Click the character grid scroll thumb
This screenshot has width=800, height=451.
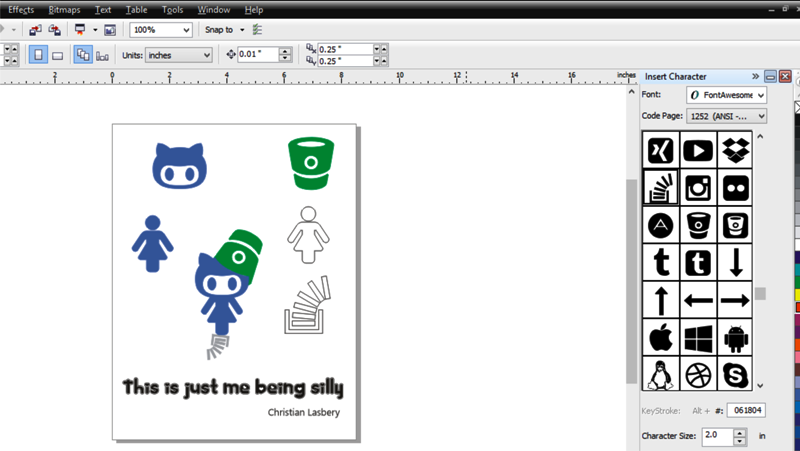tap(760, 293)
